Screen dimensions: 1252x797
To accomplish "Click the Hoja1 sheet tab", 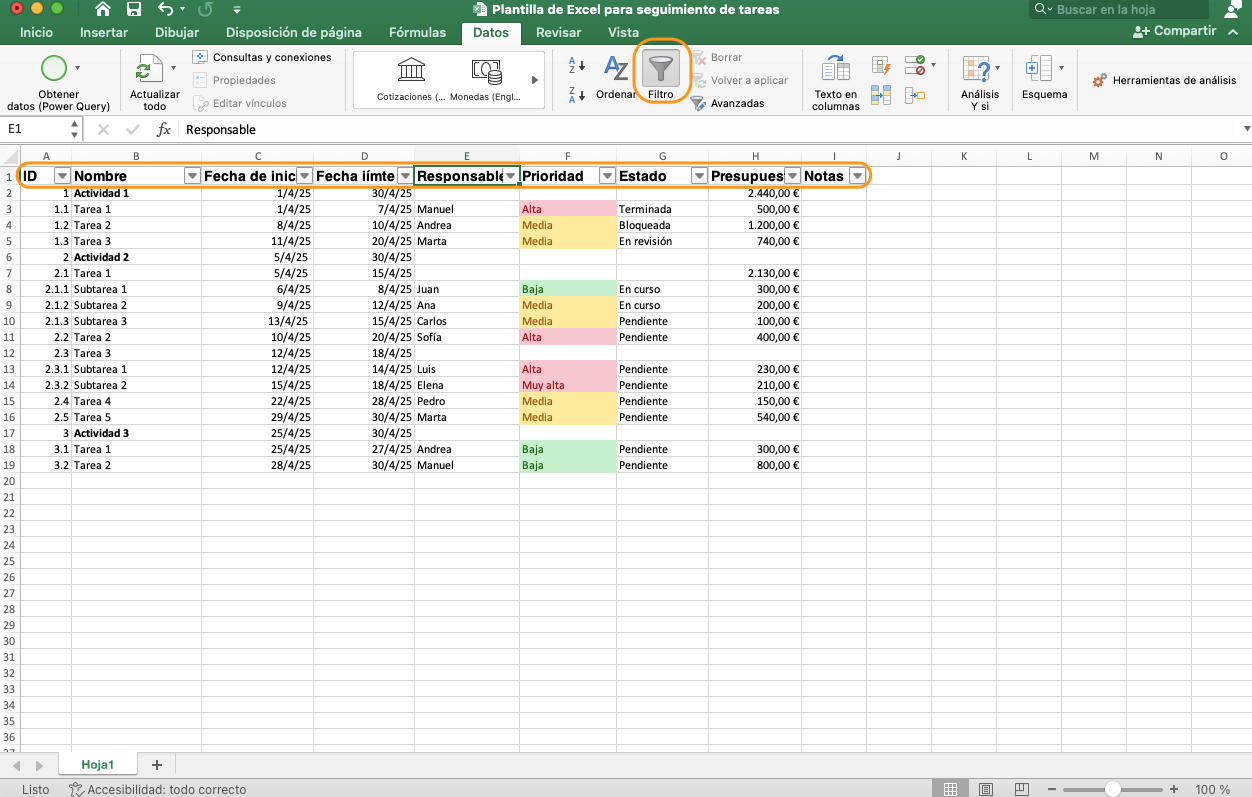I will pyautogui.click(x=97, y=763).
